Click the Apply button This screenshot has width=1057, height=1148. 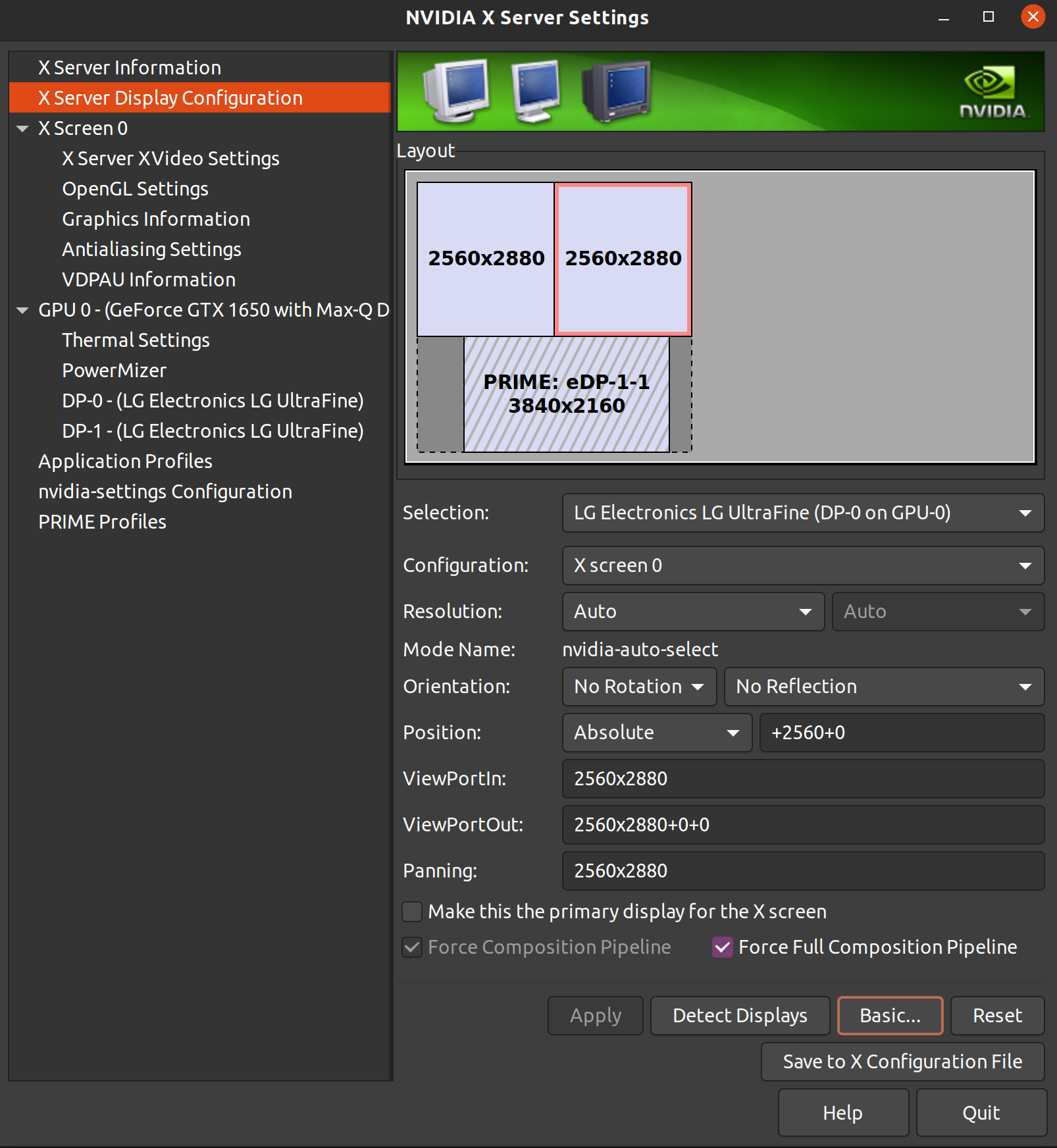tap(596, 1016)
